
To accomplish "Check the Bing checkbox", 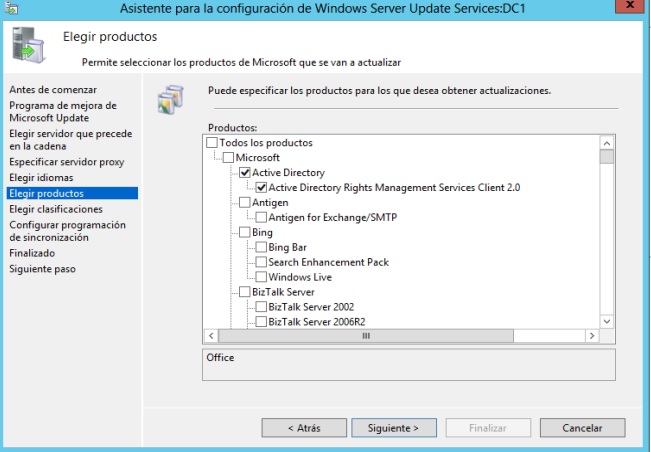I will pos(245,232).
